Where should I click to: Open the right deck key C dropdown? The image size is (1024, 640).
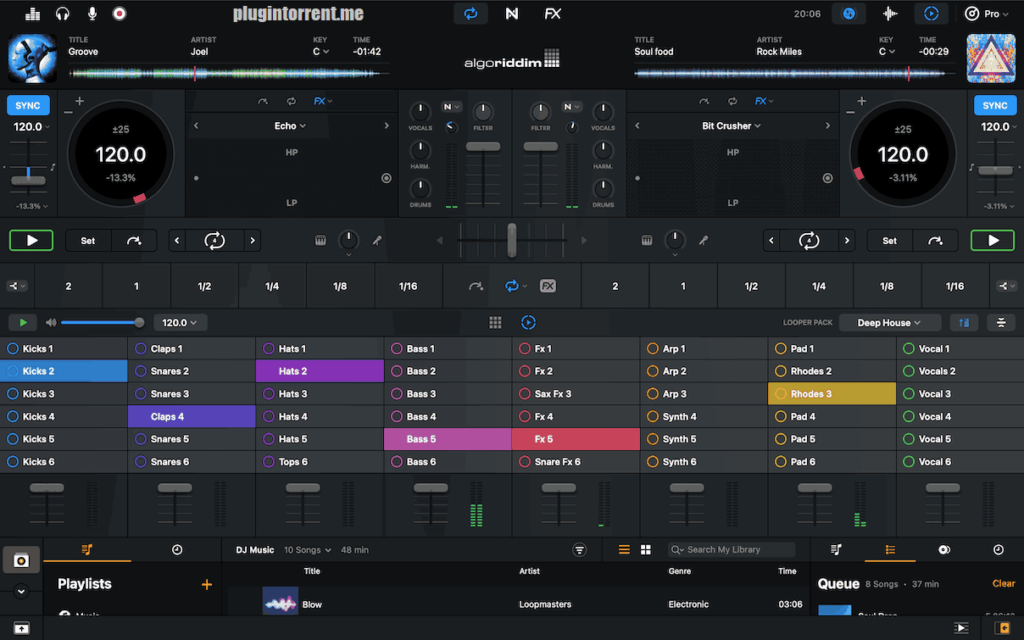click(886, 52)
